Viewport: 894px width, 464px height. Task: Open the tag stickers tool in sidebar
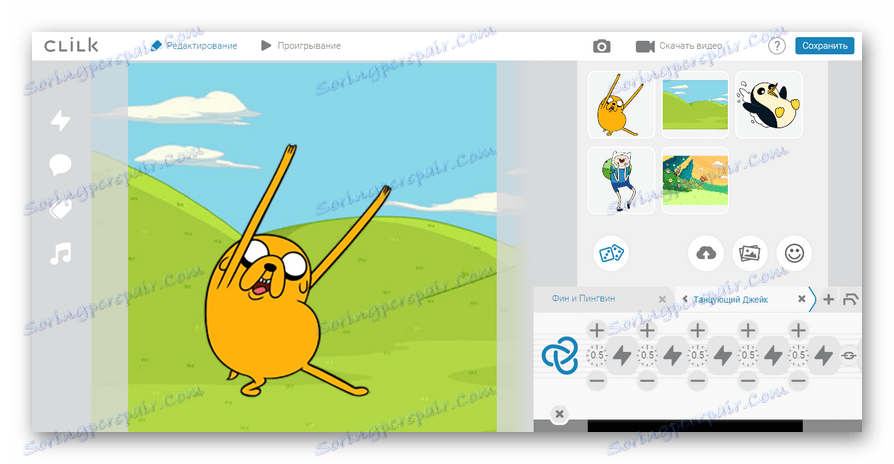click(60, 209)
